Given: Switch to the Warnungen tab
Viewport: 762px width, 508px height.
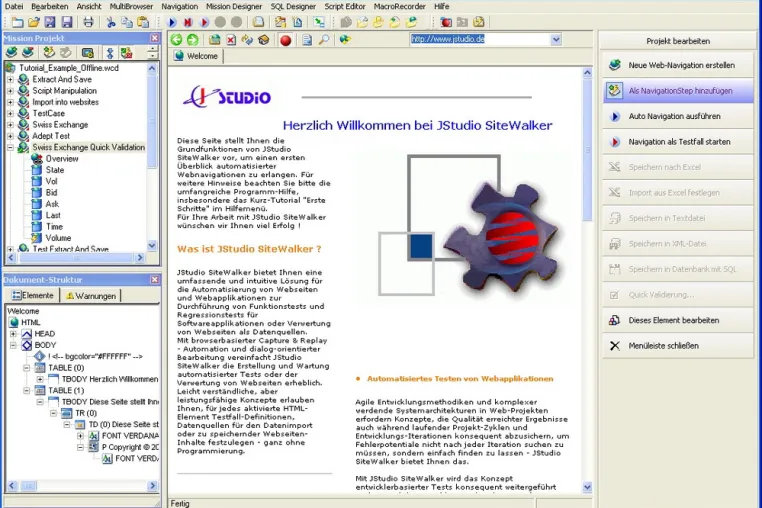Looking at the screenshot, I should click(x=91, y=296).
